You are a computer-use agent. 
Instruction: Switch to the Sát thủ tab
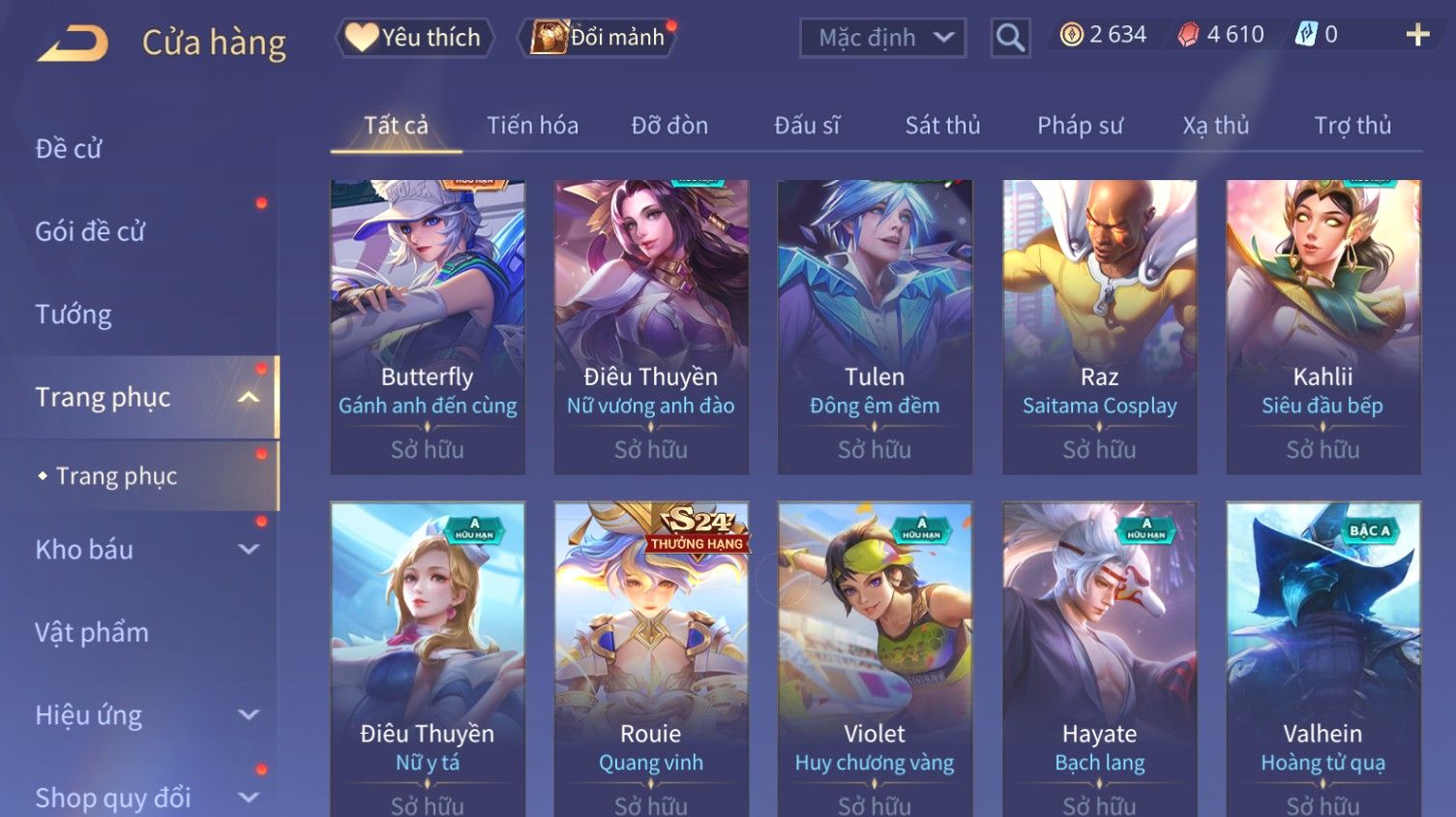point(942,126)
